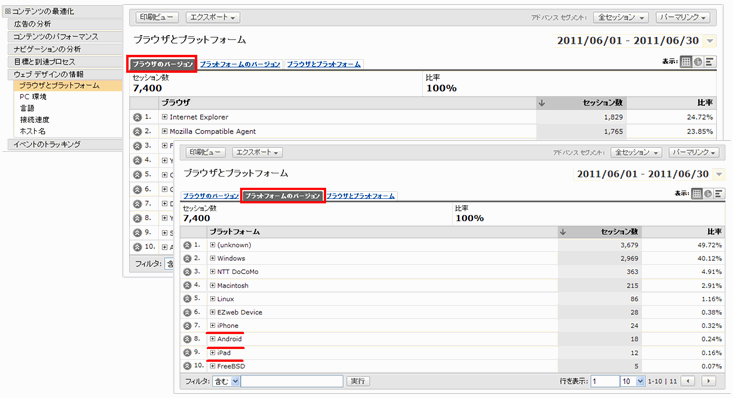Sort by sessions arrow in back table
Screen dimensions: 733x398
click(x=542, y=103)
